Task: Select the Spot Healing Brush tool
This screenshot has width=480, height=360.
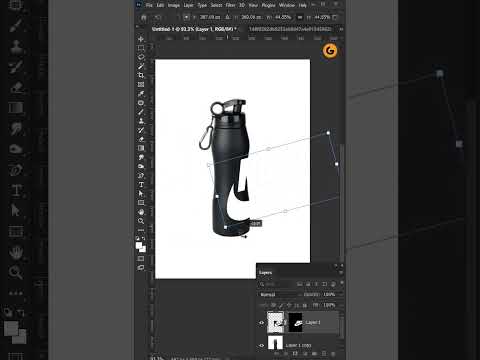Action: coord(141,103)
